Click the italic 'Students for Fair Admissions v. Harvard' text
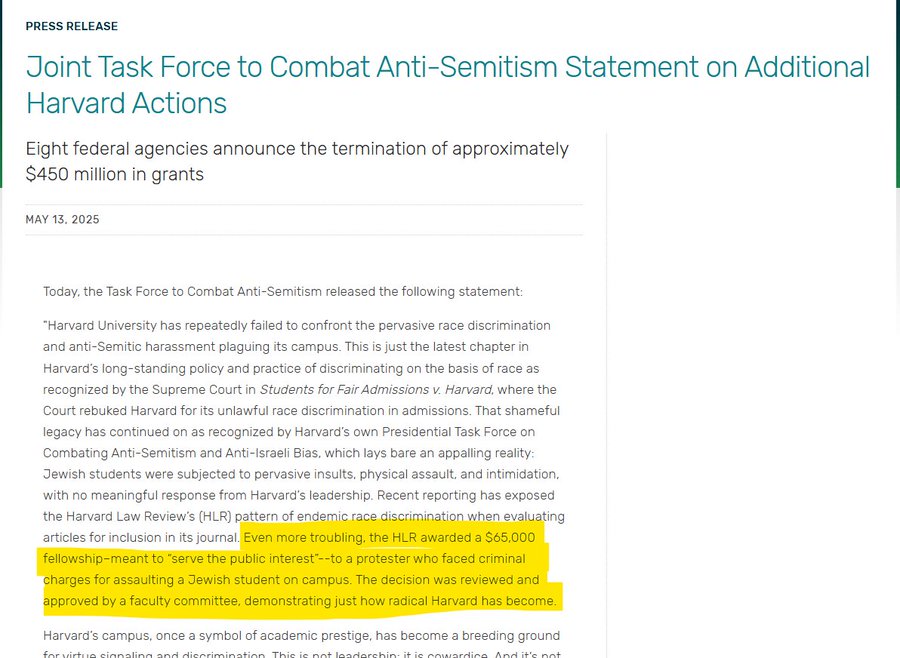Image resolution: width=900 pixels, height=658 pixels. click(x=376, y=389)
